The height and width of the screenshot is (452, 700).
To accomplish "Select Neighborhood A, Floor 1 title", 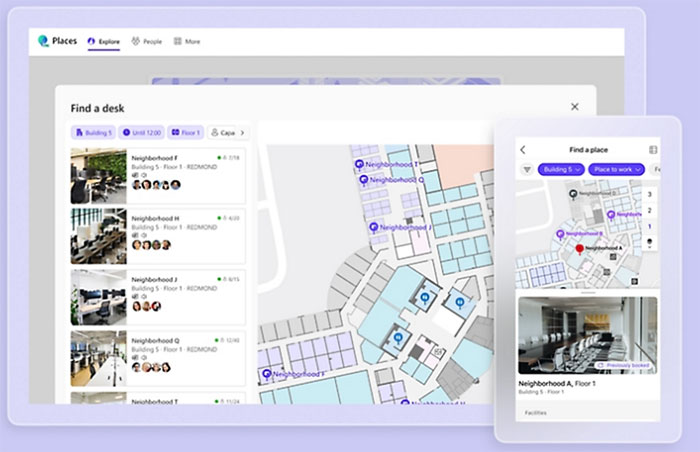I will [x=557, y=383].
